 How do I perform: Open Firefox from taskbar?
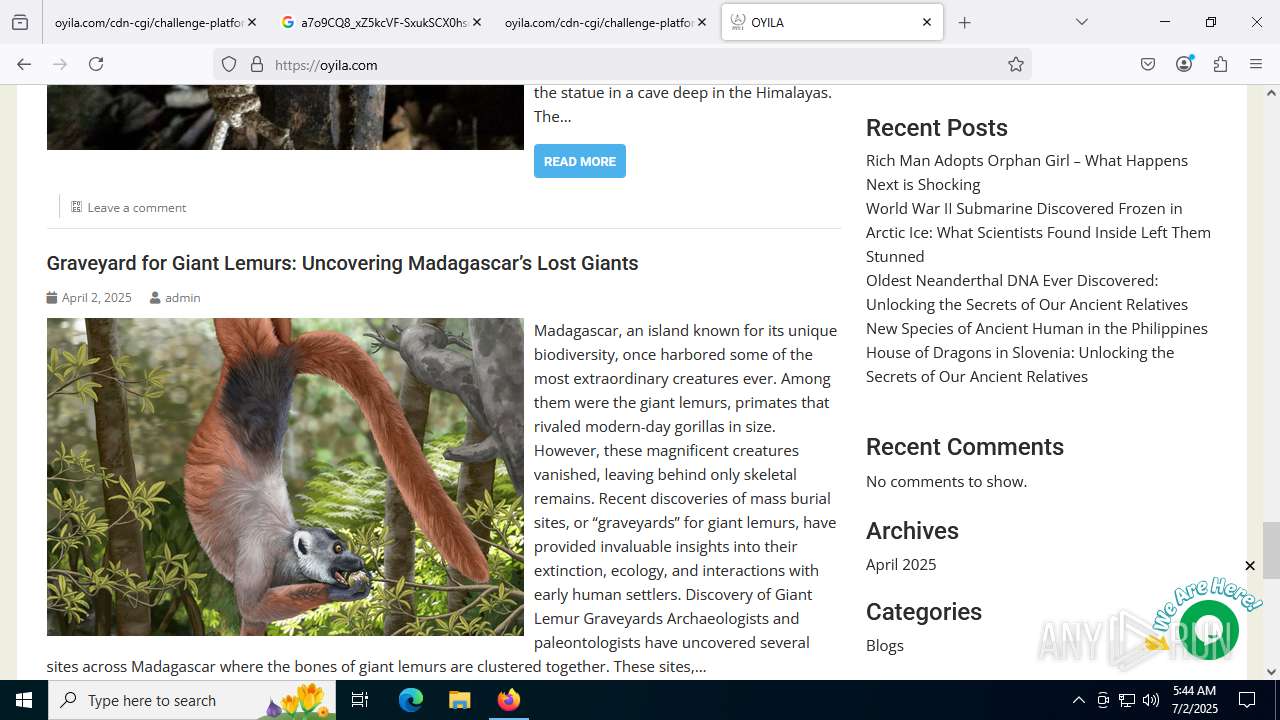[x=508, y=700]
